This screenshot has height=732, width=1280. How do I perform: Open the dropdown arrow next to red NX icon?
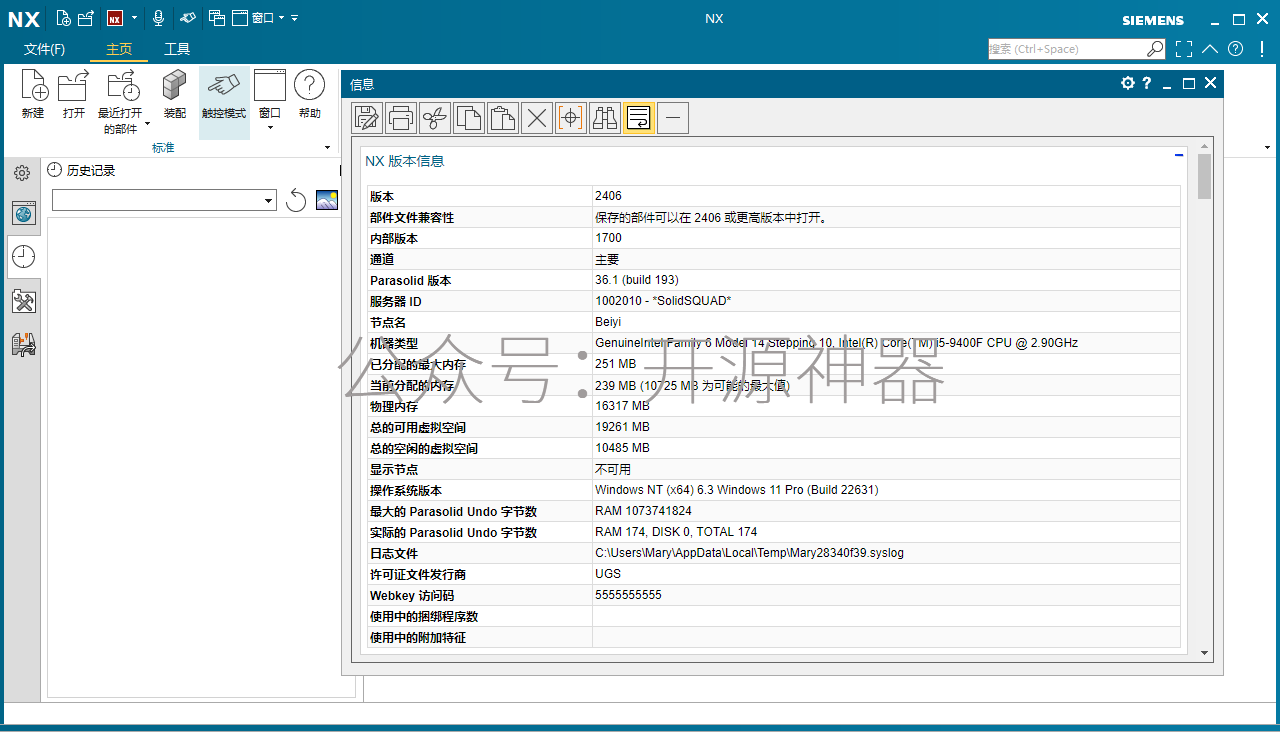134,18
